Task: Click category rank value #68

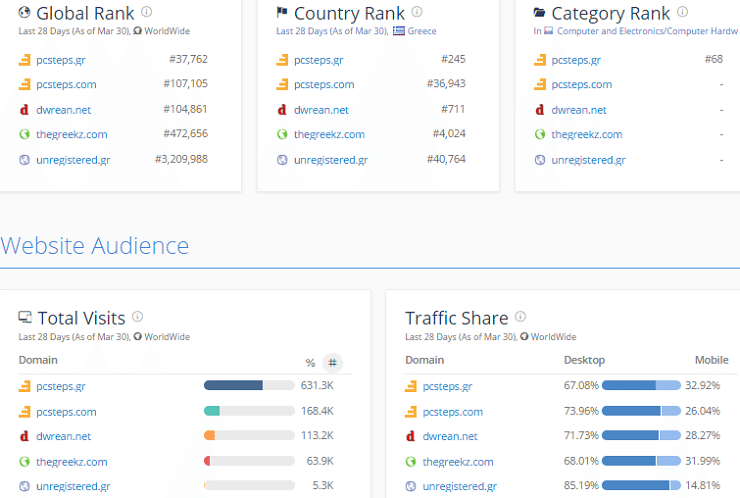Action: pos(714,59)
